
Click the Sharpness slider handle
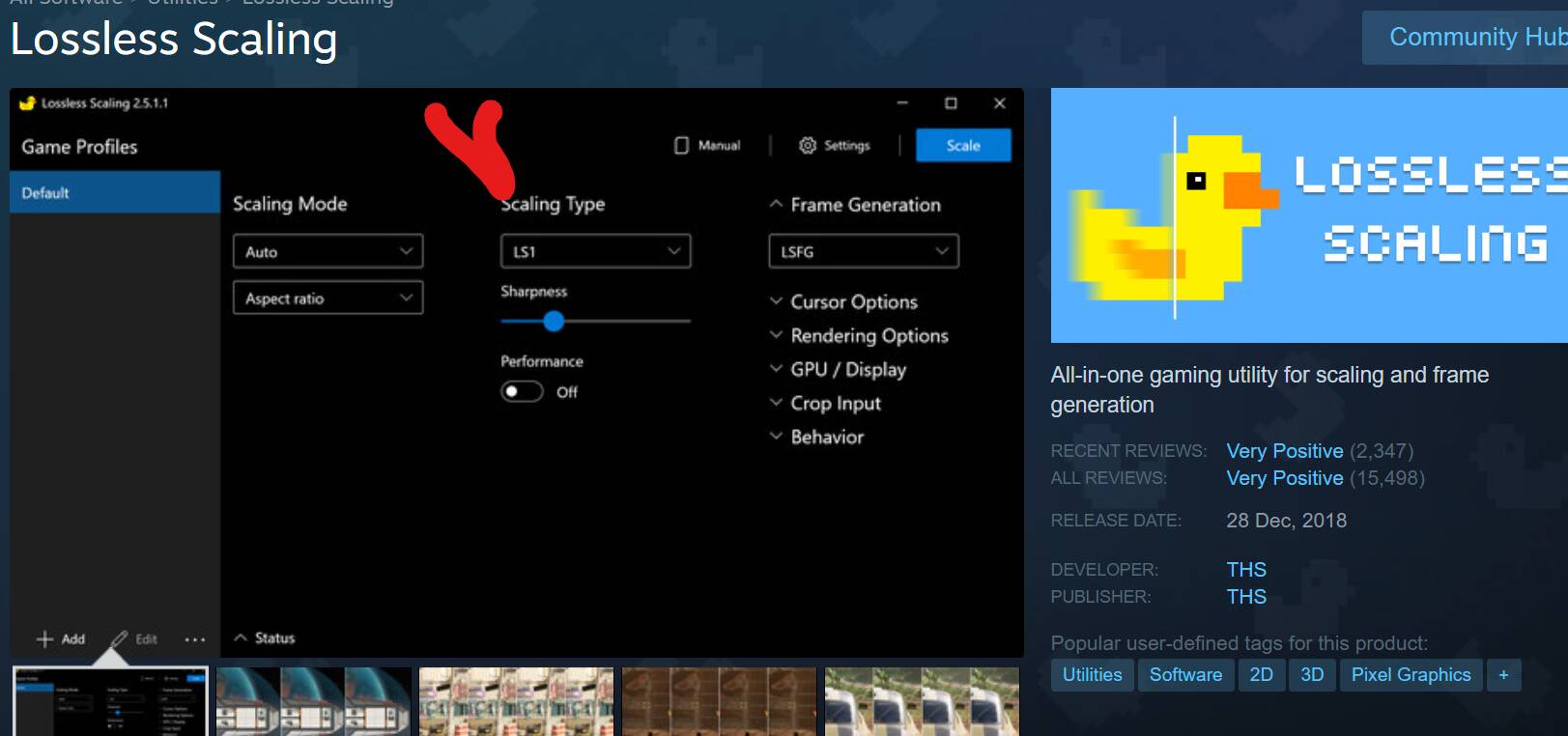[x=554, y=322]
